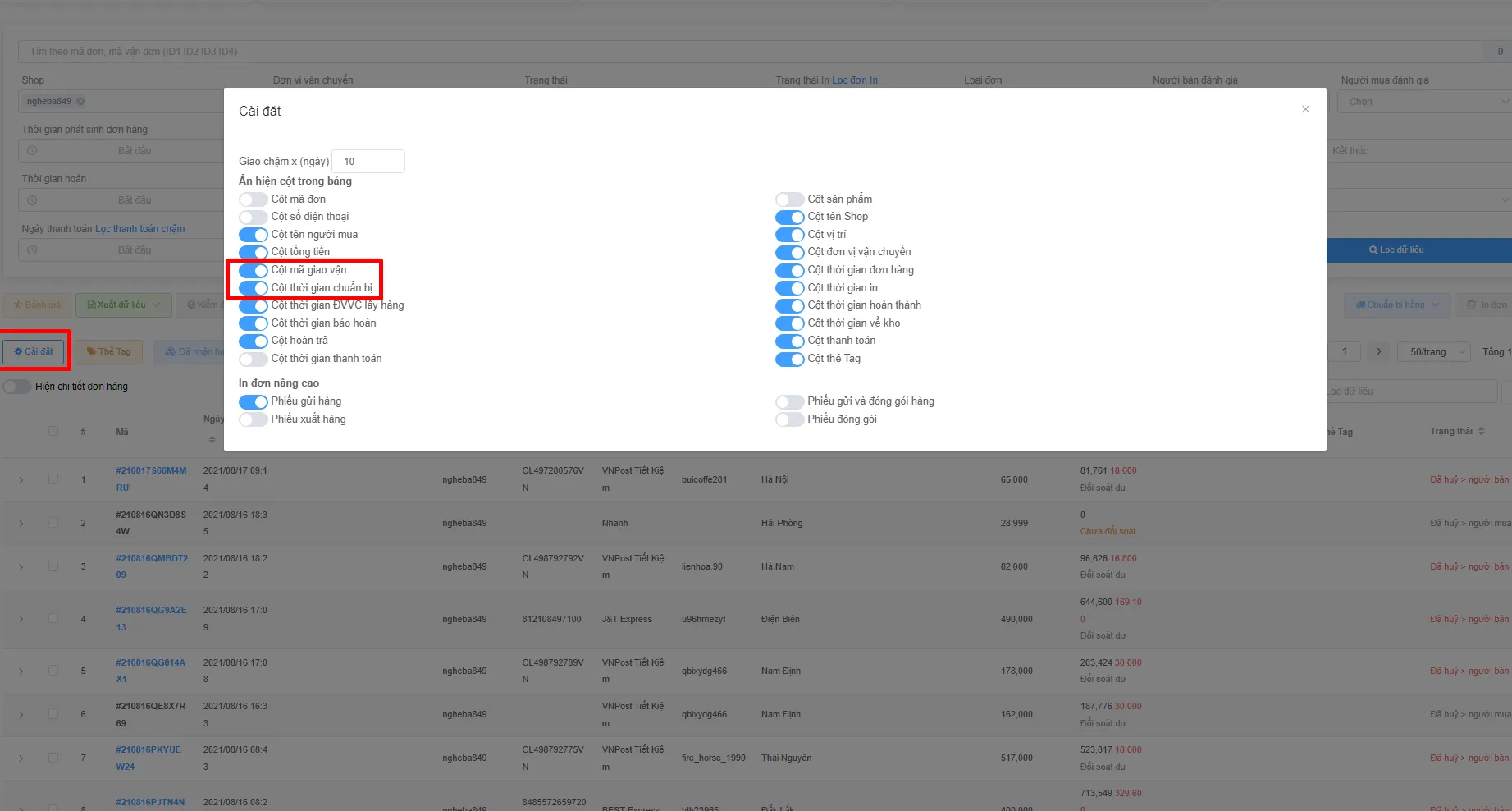Expand order row 4 details
Screen dimensions: 1512x811
click(21, 619)
